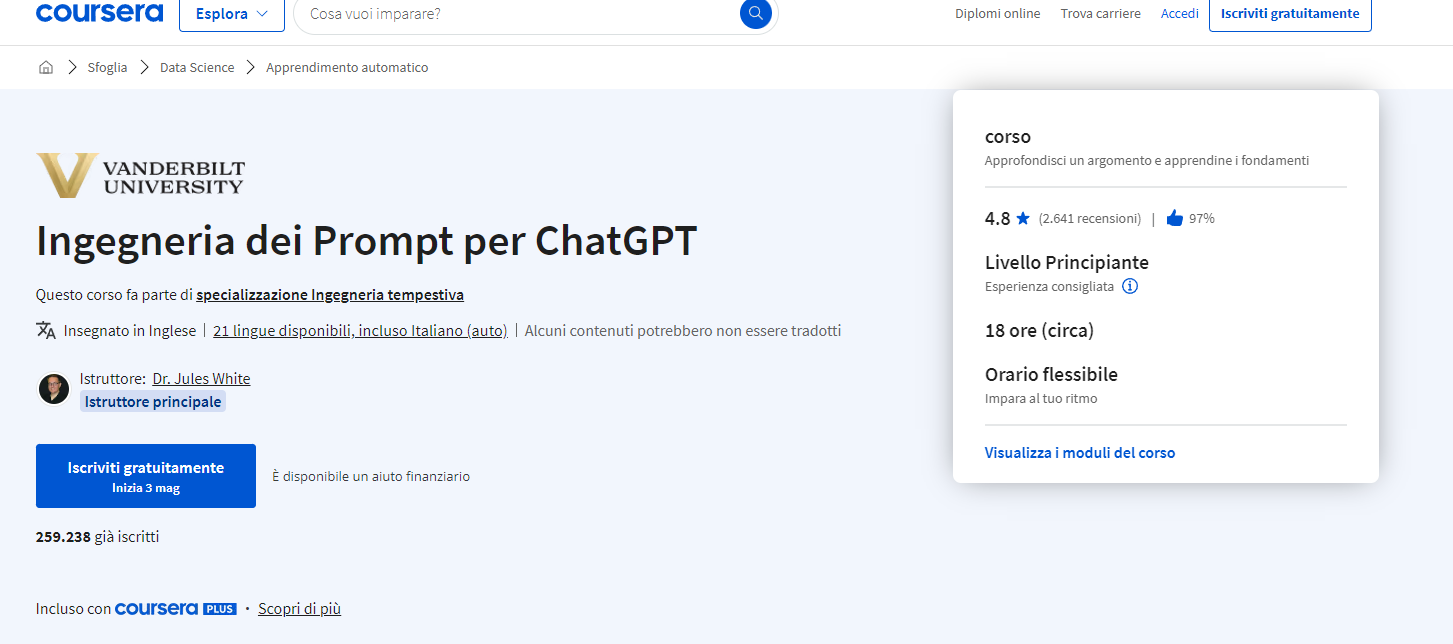Click the 2.641 recensioni text
1453x644 pixels.
coord(1090,218)
